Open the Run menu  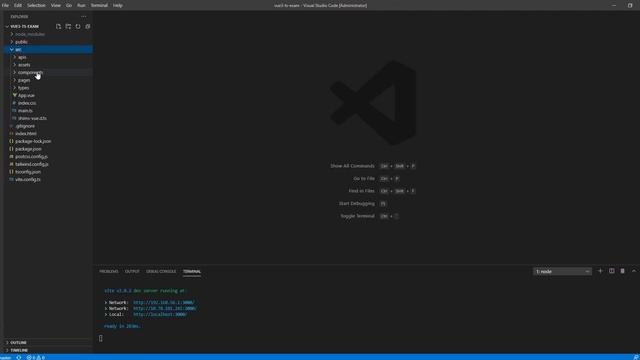pos(81,5)
